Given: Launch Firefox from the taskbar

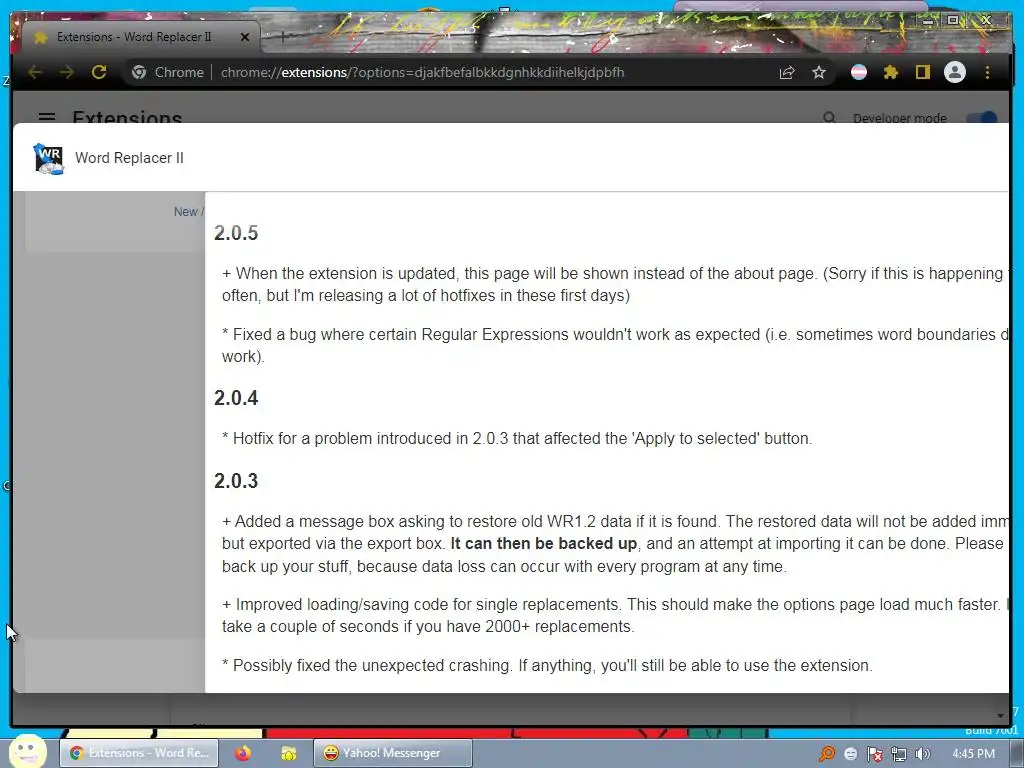Looking at the screenshot, I should point(243,753).
